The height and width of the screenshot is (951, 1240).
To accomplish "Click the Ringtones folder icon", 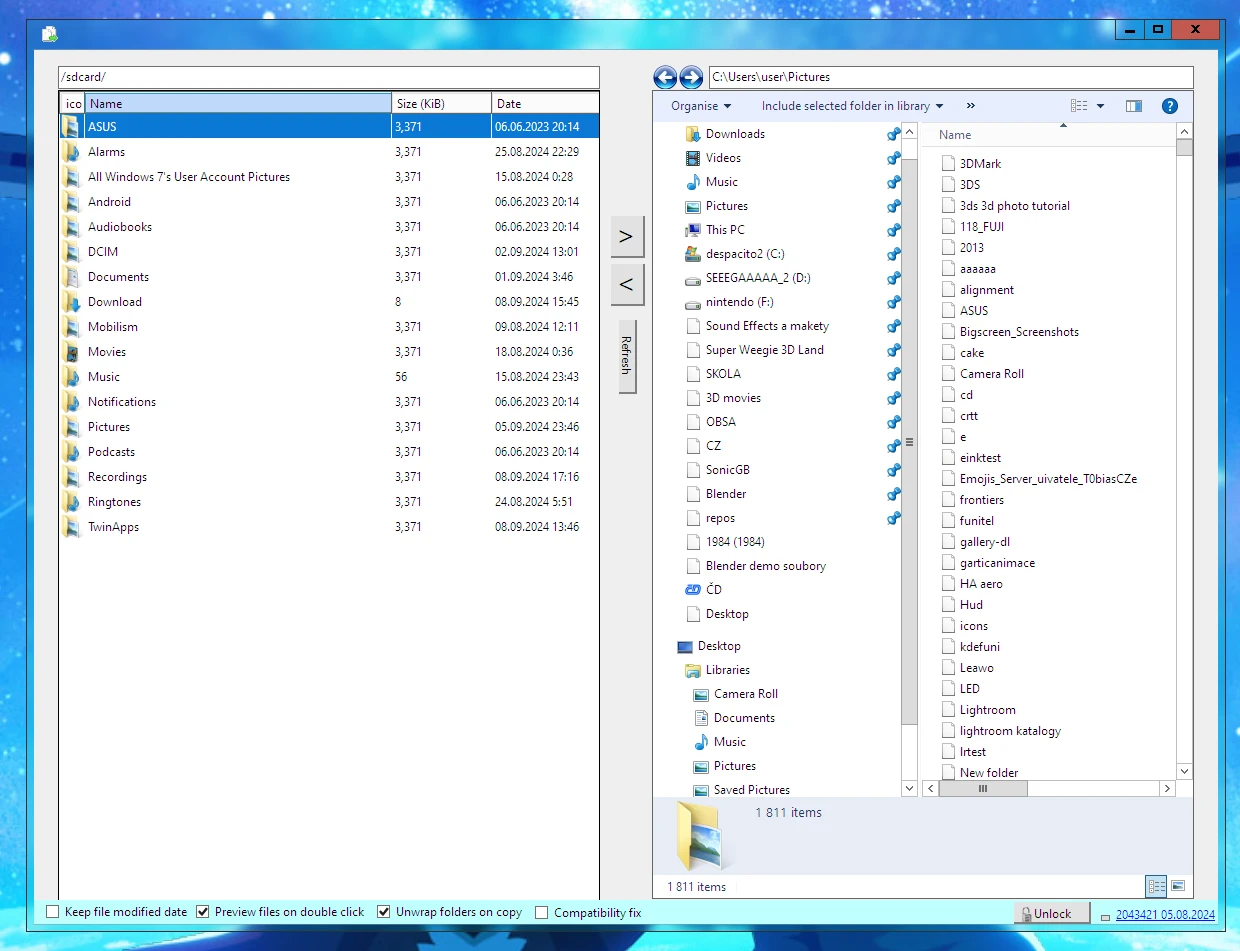I will [71, 502].
